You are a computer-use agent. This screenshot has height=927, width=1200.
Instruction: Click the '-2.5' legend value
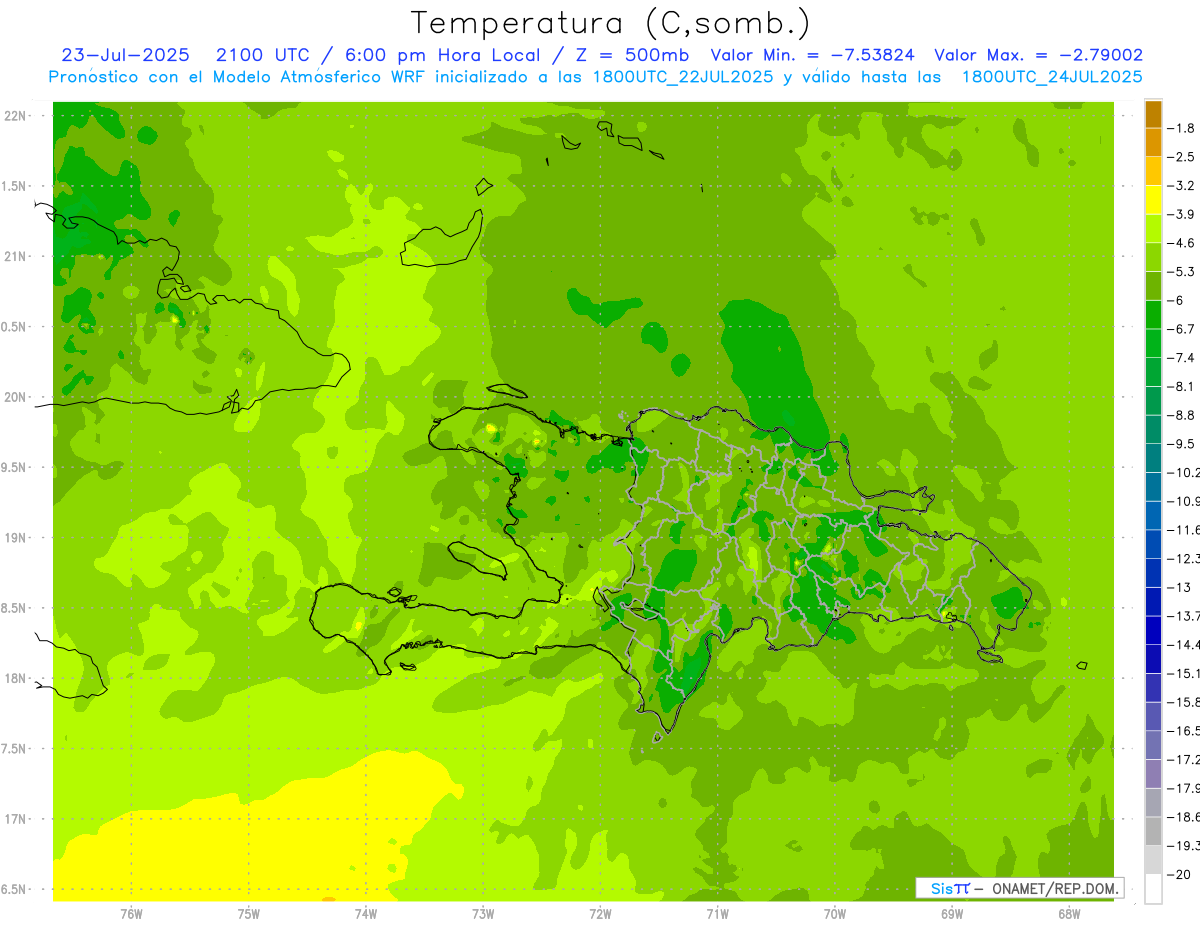coord(1181,157)
